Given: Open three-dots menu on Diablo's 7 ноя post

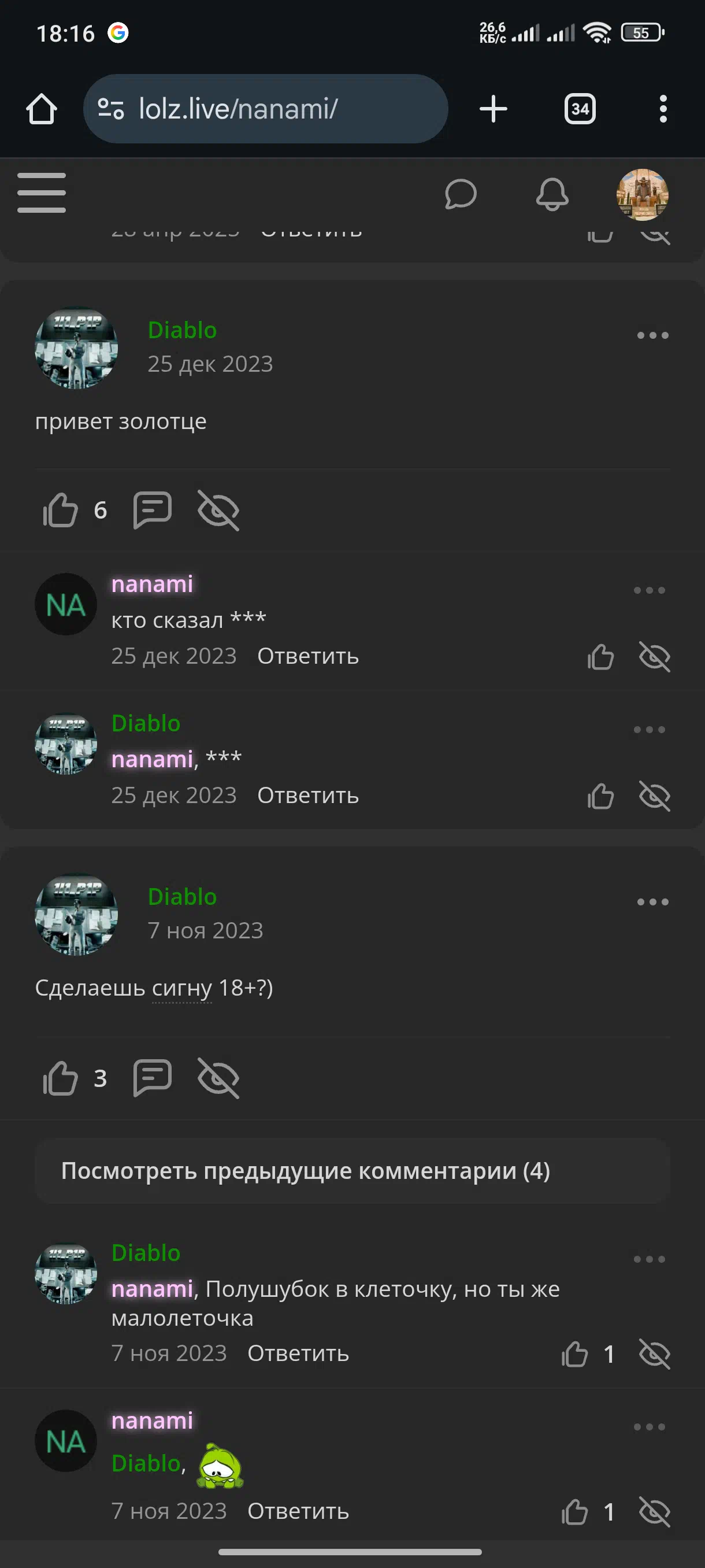Looking at the screenshot, I should point(652,902).
